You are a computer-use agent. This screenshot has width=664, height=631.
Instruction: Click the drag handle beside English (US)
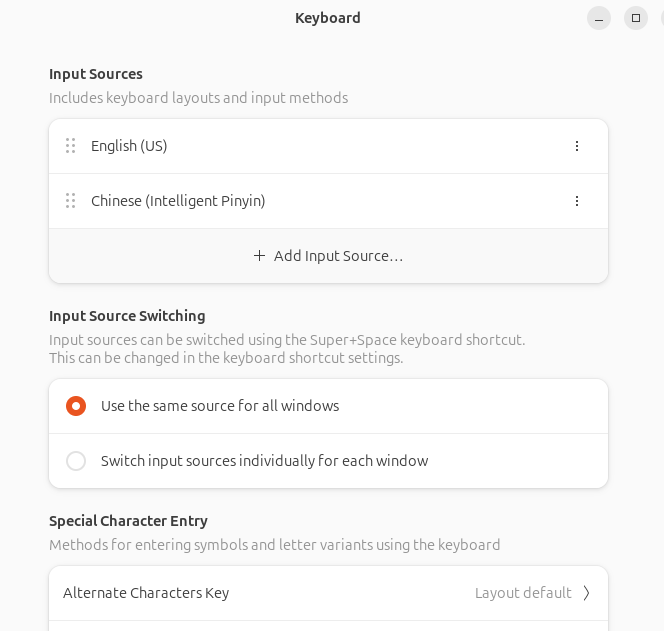pos(71,146)
